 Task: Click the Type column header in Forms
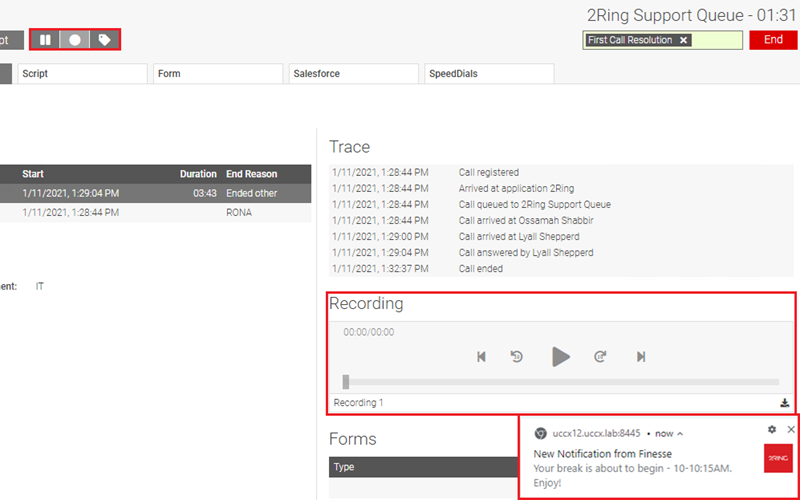click(344, 467)
